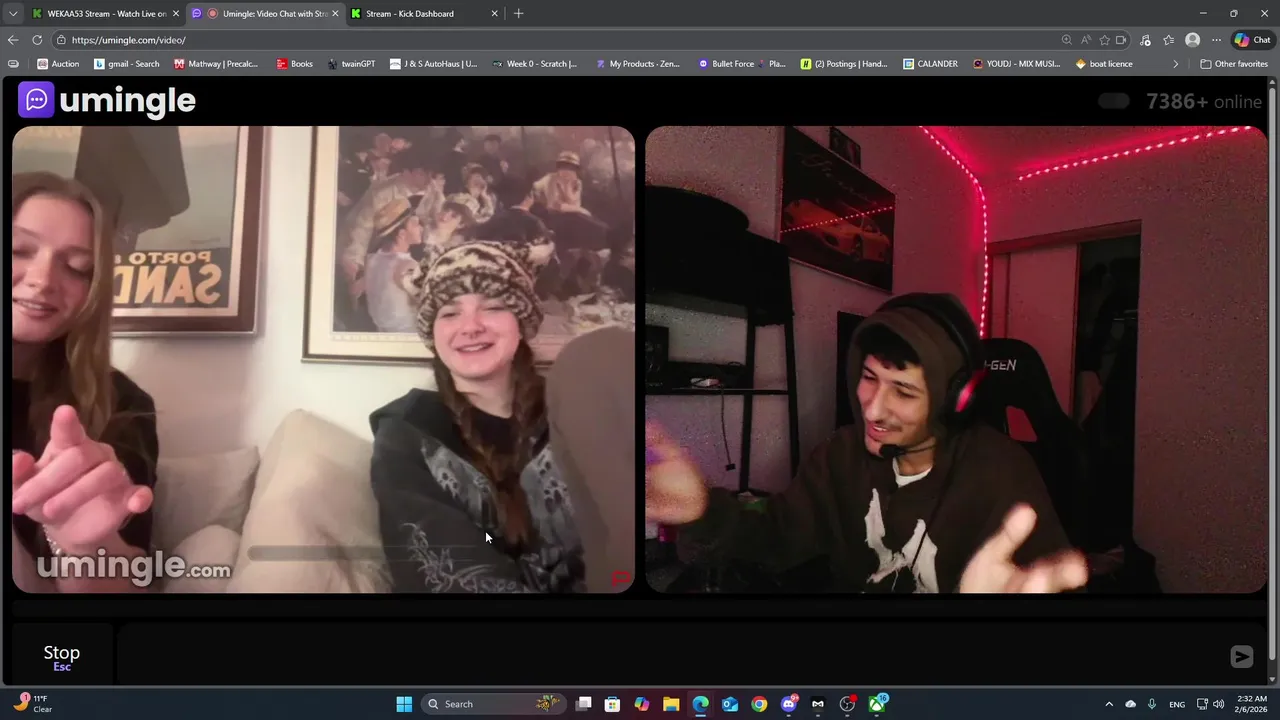Open browser profile avatar

coord(1192,40)
